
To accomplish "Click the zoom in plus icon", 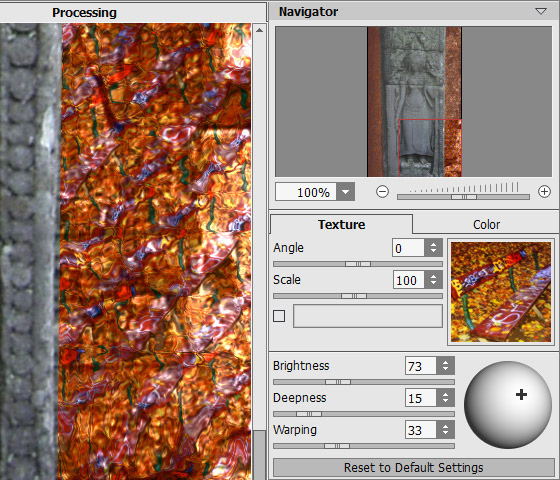I will click(544, 192).
